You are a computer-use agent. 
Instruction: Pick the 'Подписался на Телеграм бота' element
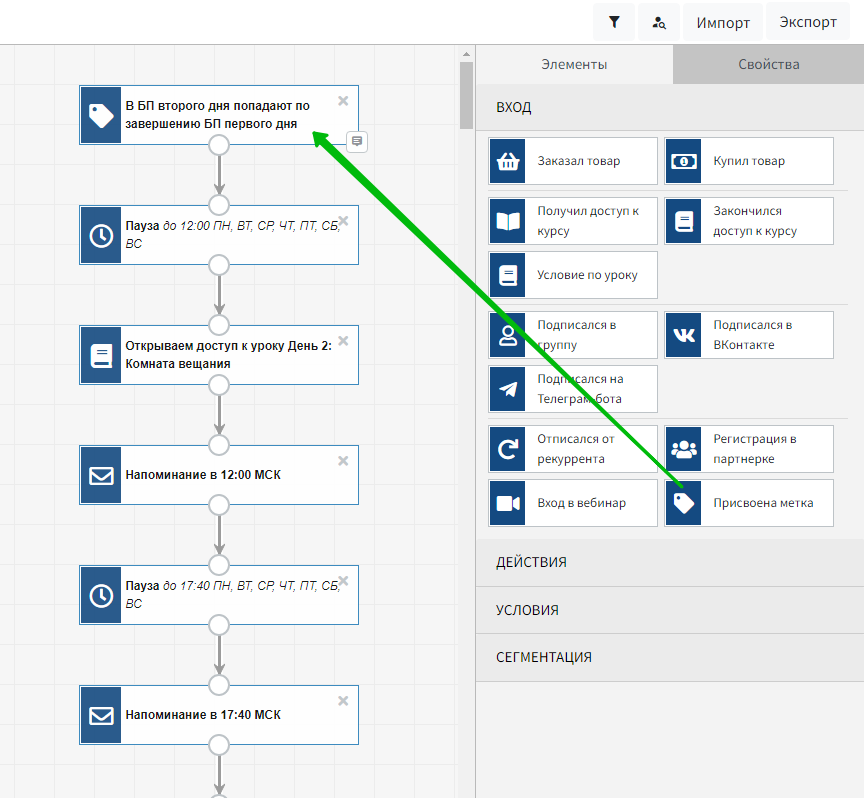573,389
